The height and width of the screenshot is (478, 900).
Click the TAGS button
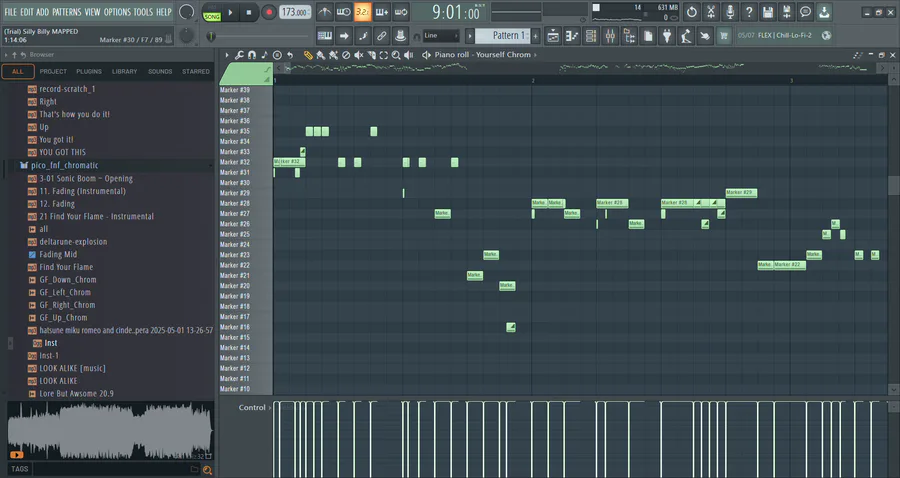pos(20,469)
